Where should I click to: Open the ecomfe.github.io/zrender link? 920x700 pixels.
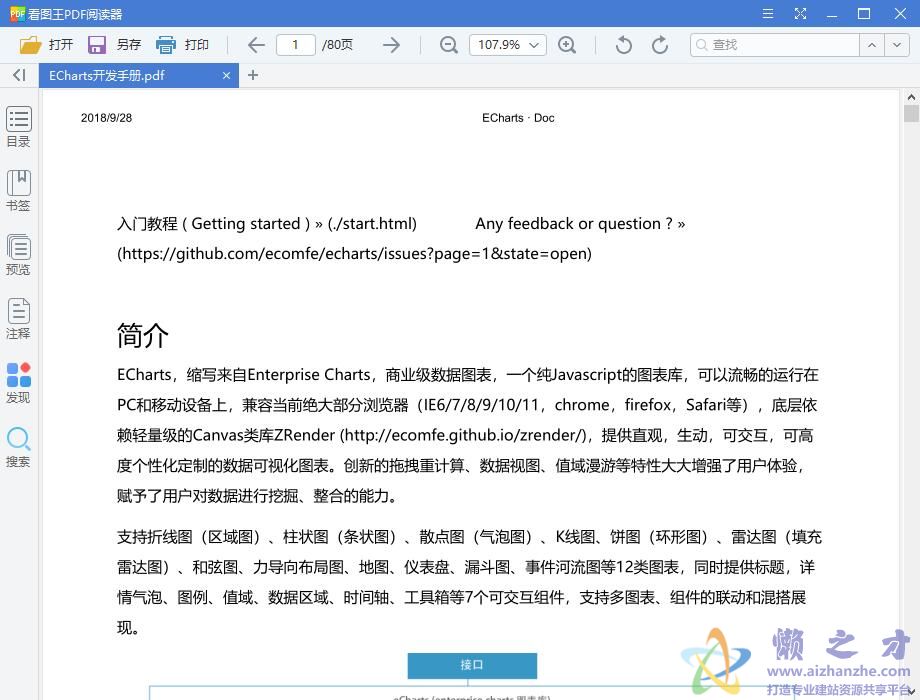(465, 435)
